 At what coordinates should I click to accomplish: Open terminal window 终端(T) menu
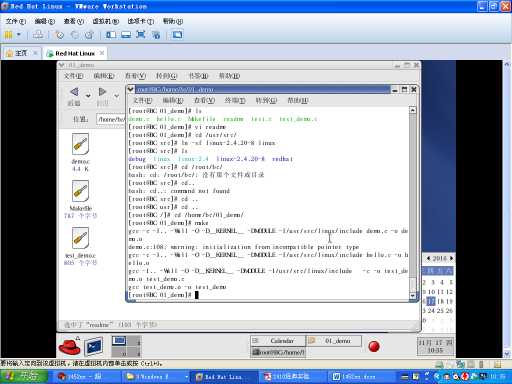(235, 100)
